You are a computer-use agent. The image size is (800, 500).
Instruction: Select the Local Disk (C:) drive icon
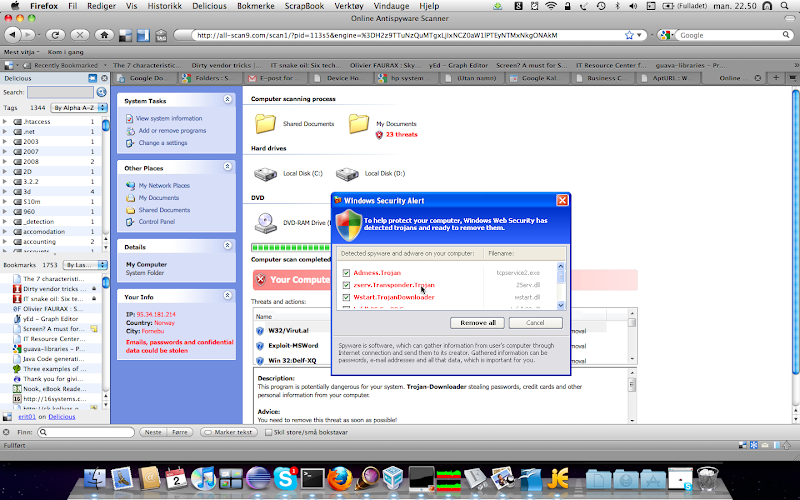click(265, 173)
